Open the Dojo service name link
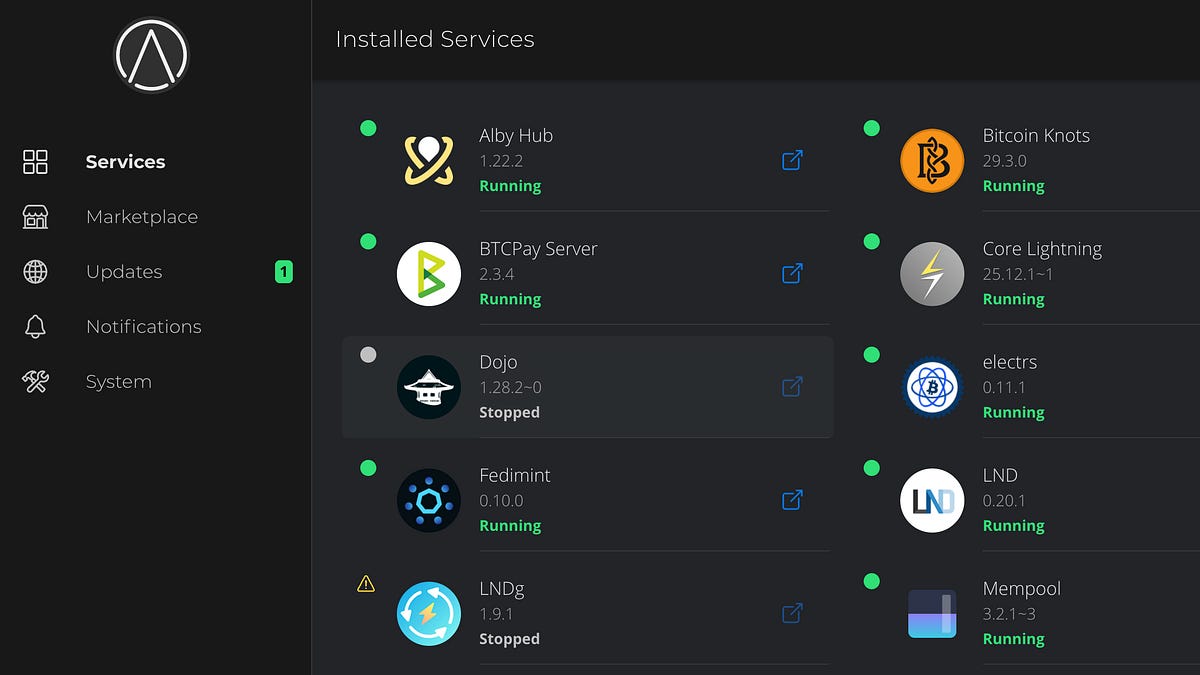The height and width of the screenshot is (675, 1200). (x=498, y=362)
